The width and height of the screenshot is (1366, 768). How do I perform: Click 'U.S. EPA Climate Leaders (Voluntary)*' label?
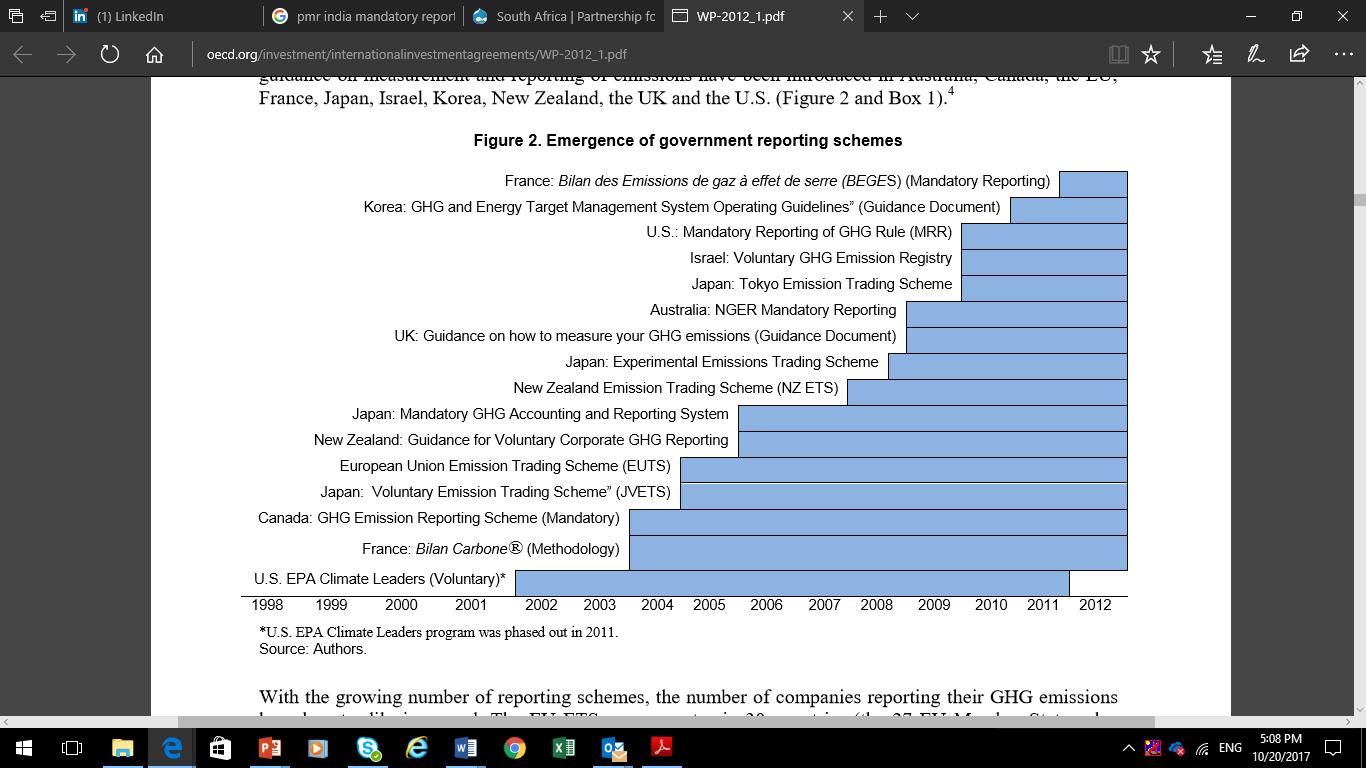380,579
